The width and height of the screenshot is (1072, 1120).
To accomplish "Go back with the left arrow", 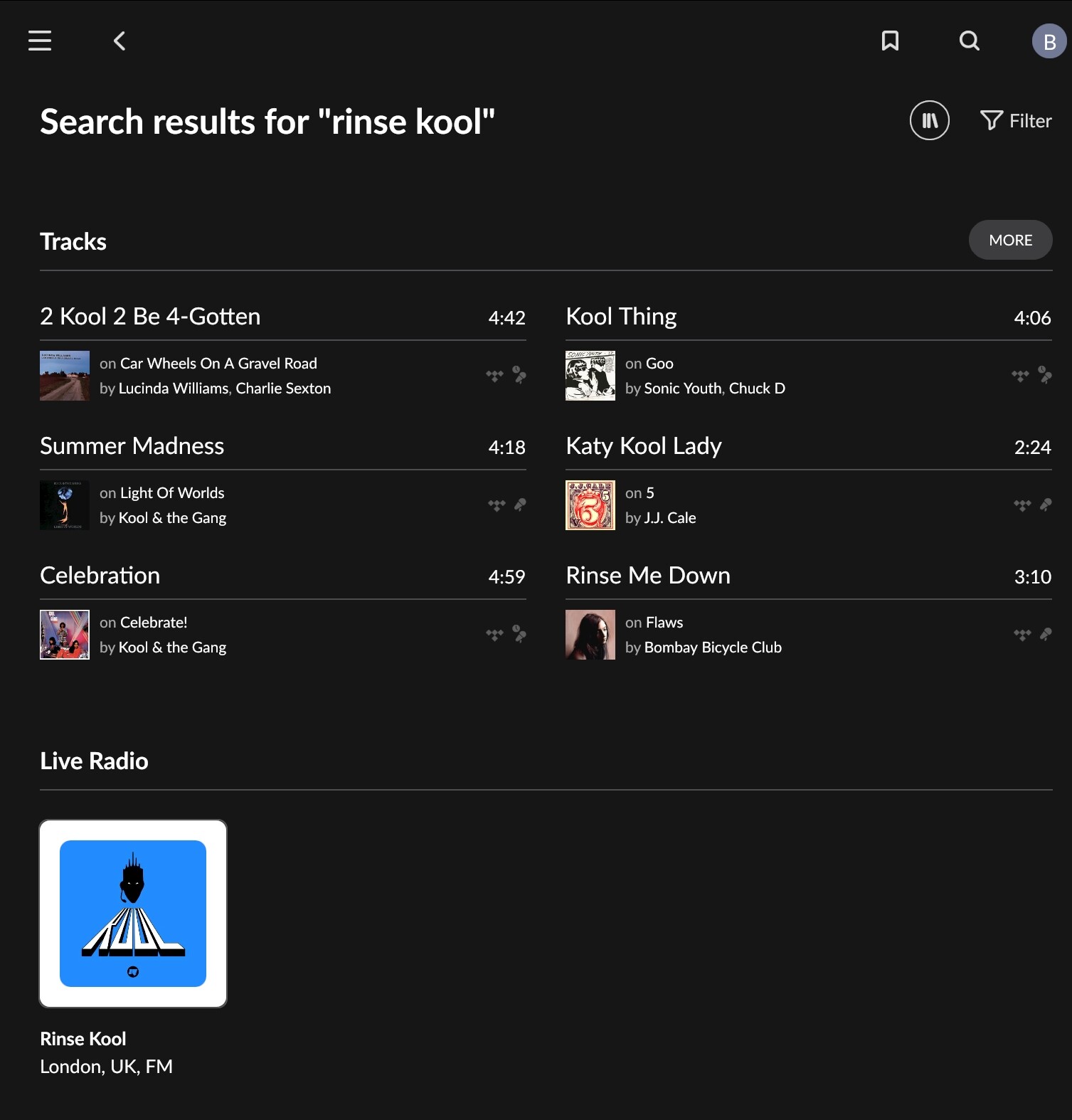I will [120, 41].
